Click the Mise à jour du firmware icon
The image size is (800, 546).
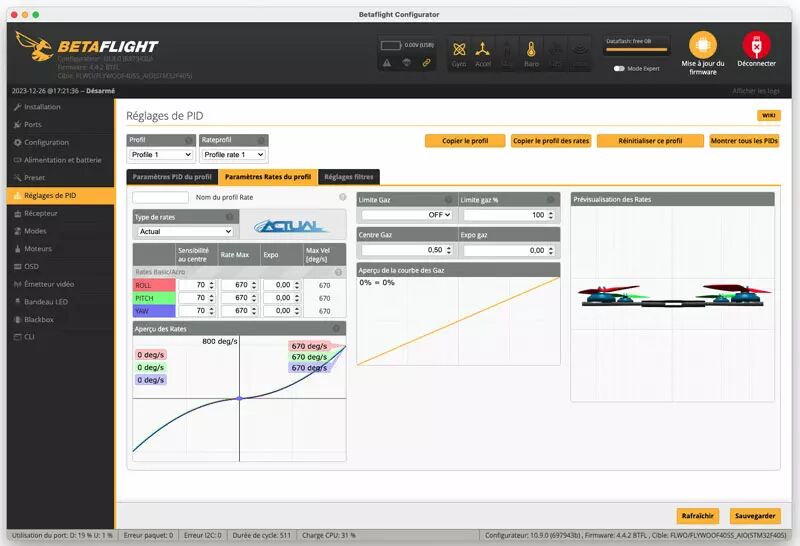point(703,45)
